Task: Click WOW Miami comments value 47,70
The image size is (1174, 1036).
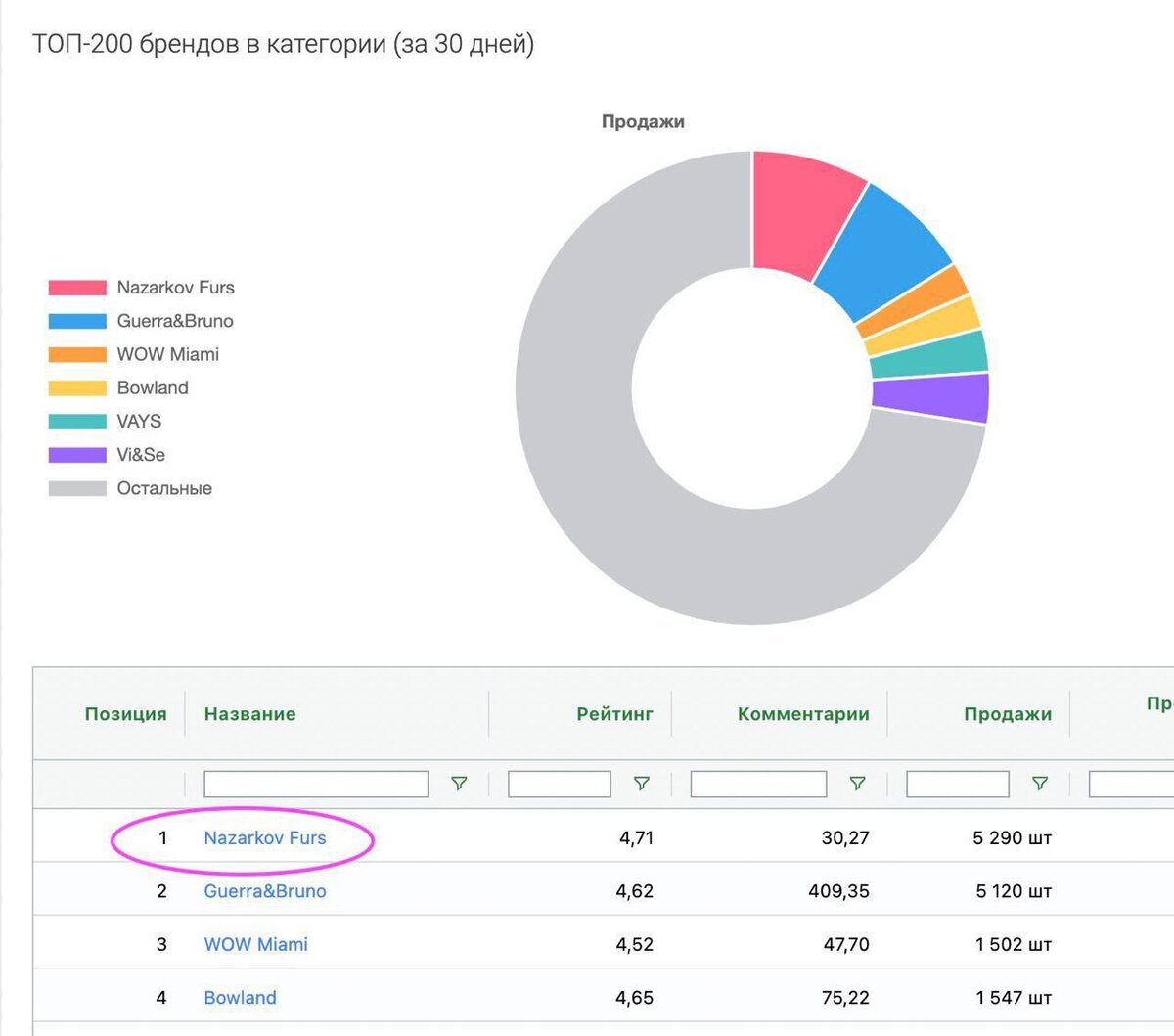Action: click(845, 944)
